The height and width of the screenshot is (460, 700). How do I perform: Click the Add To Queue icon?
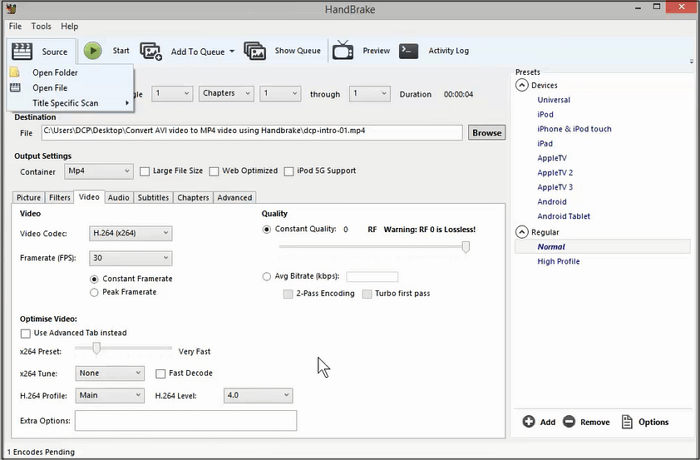[151, 51]
